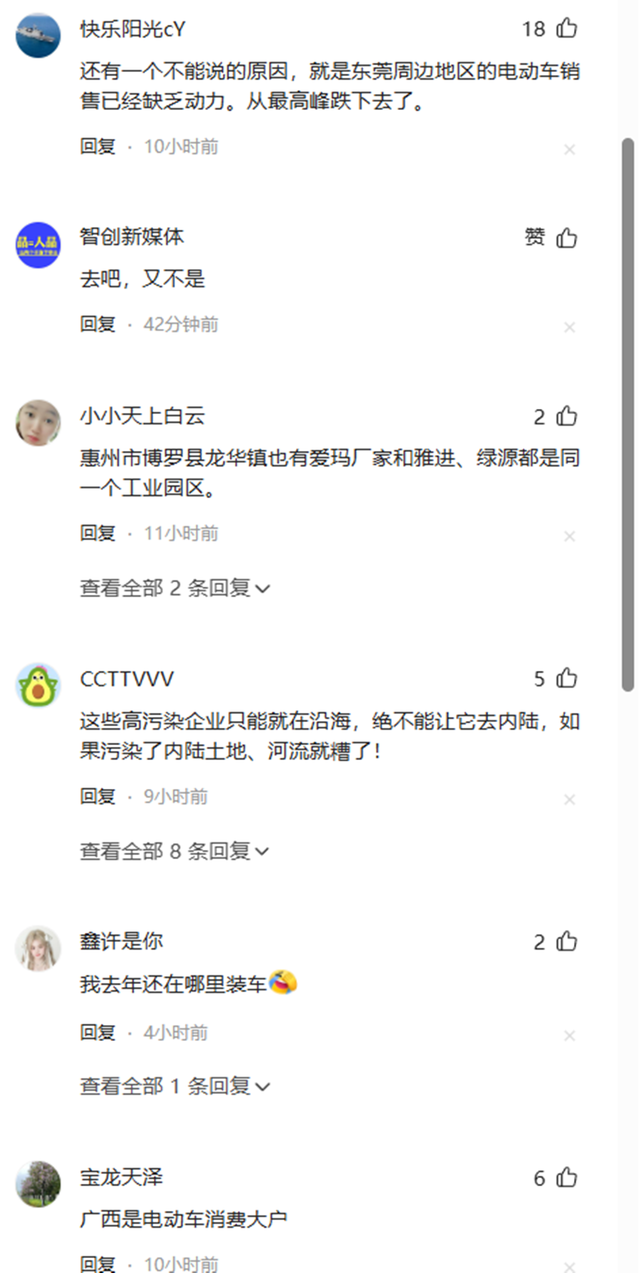Expand all 2 replies under 小小天上白云
The width and height of the screenshot is (640, 1273).
pyautogui.click(x=175, y=588)
